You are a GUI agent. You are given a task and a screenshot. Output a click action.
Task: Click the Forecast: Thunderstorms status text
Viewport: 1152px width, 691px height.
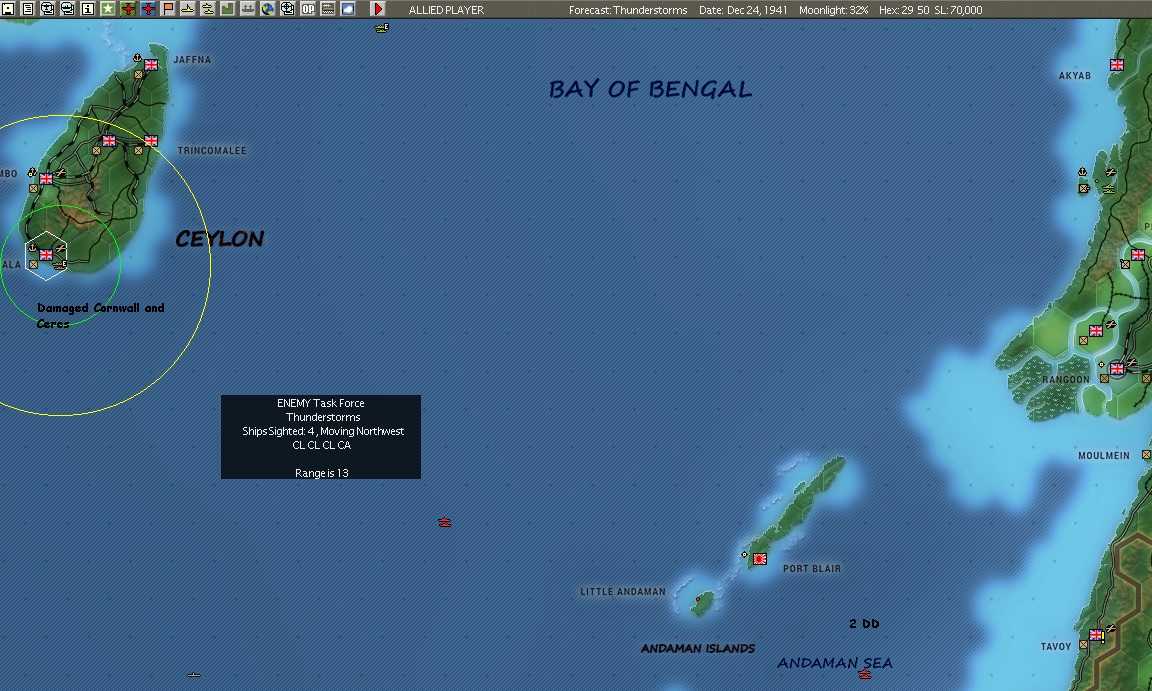point(628,10)
